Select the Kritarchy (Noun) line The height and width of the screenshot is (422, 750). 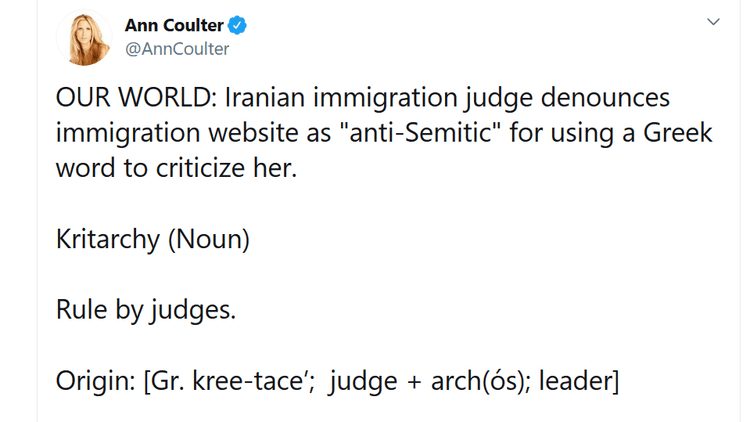(153, 239)
